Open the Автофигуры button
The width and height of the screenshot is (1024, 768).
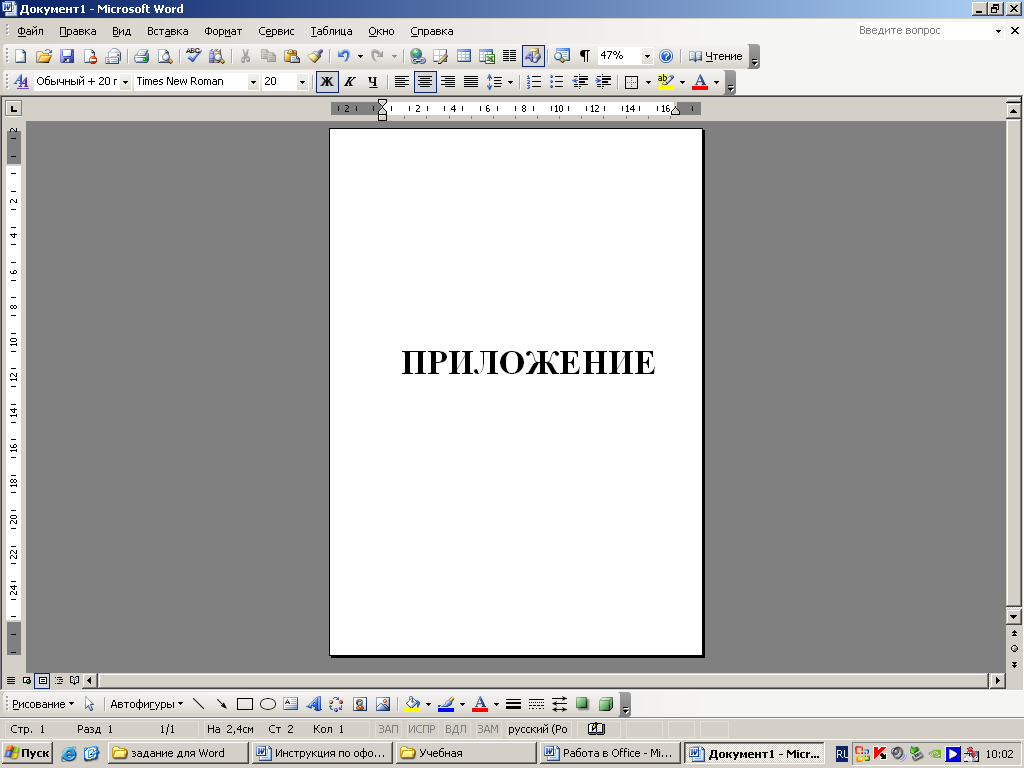click(146, 704)
